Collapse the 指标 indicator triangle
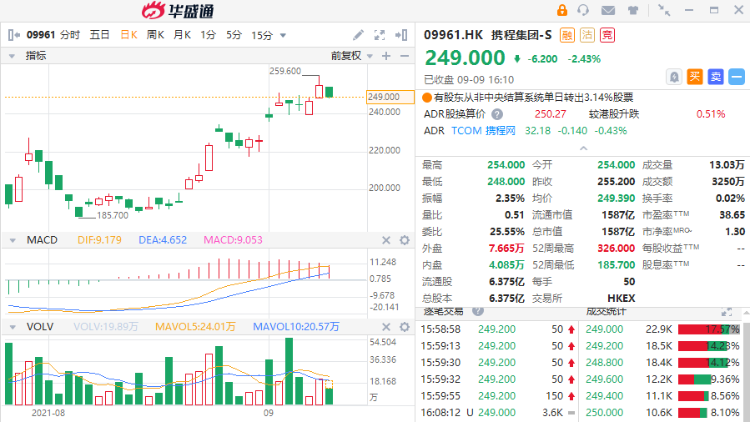The width and height of the screenshot is (750, 422). tap(11, 56)
